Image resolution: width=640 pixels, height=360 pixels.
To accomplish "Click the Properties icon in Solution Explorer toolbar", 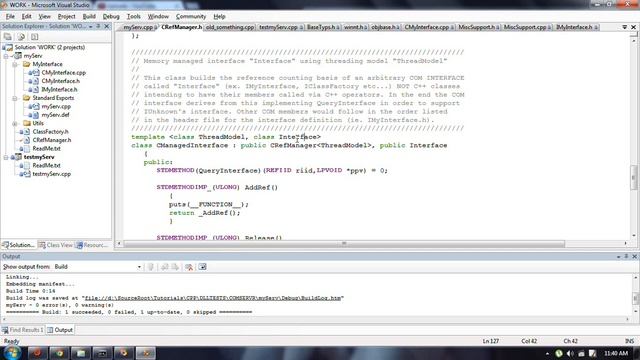I will tap(8, 37).
